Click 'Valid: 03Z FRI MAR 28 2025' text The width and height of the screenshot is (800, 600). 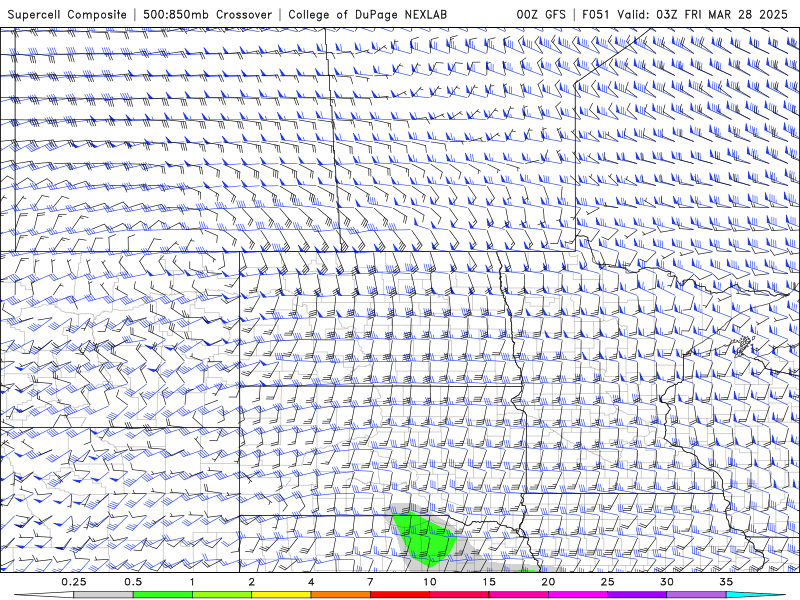703,14
